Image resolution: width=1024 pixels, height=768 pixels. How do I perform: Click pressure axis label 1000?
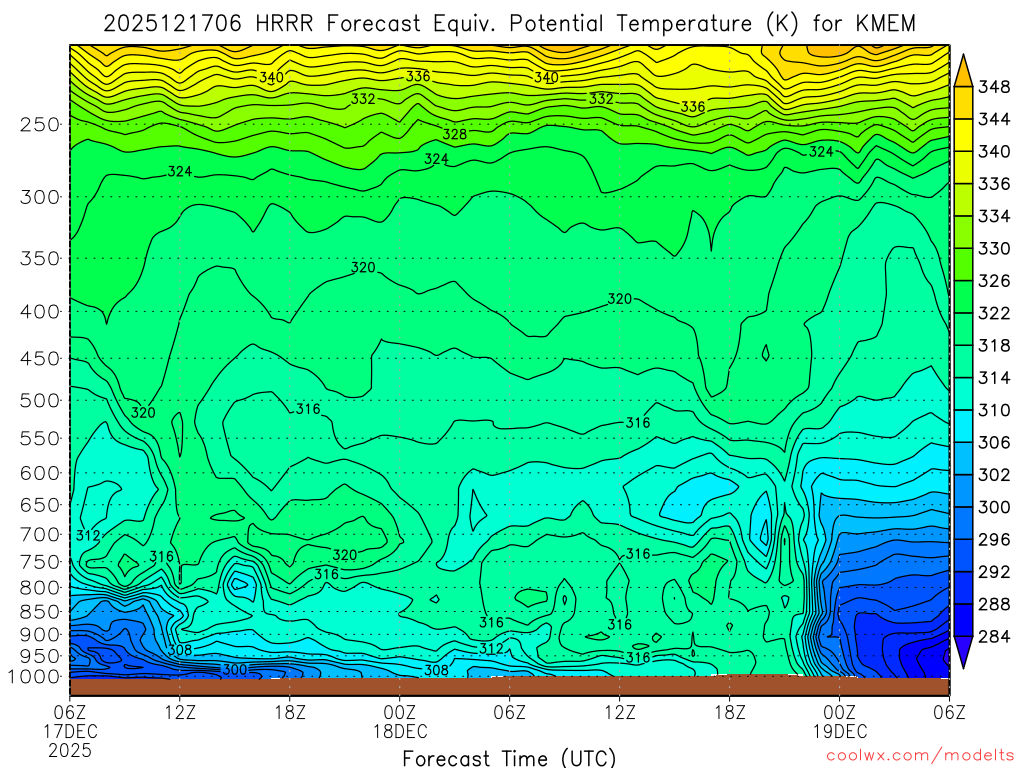point(35,677)
